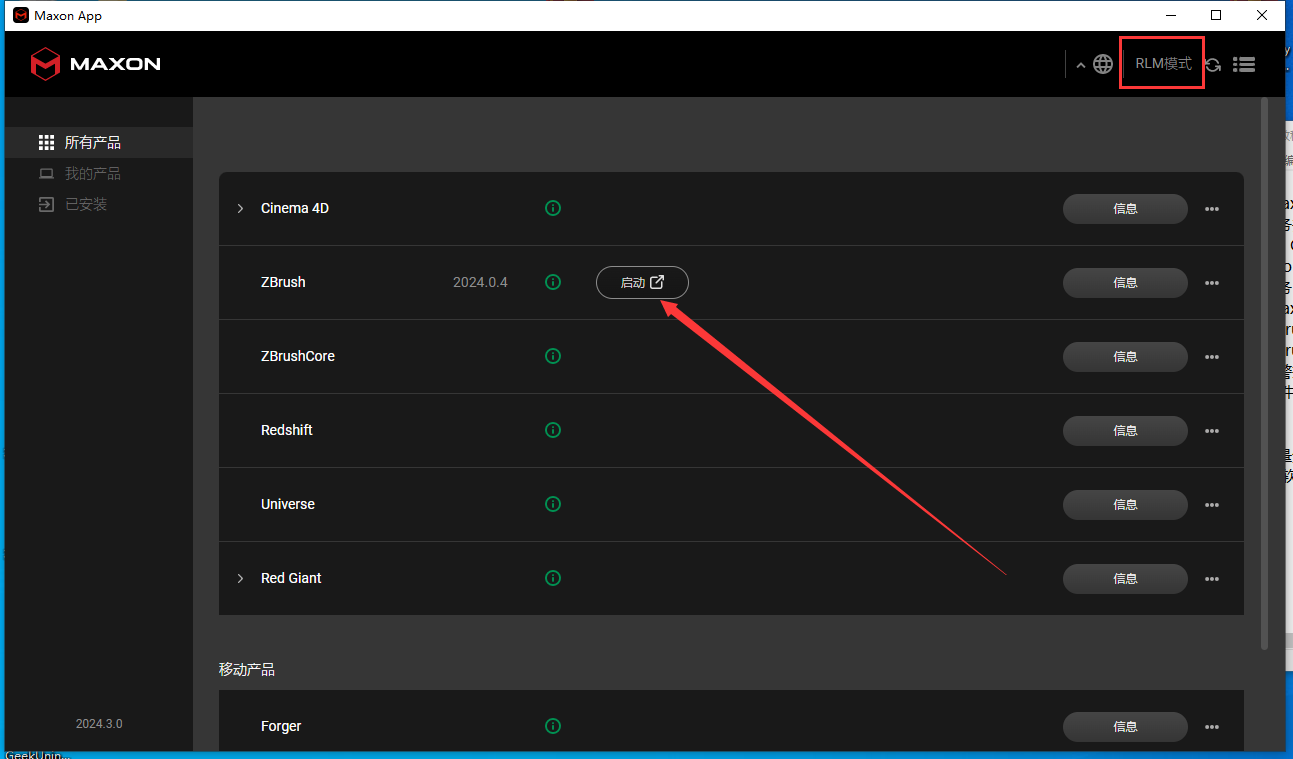The width and height of the screenshot is (1293, 759).
Task: Click 信息 button for Forger
Action: 1125,727
